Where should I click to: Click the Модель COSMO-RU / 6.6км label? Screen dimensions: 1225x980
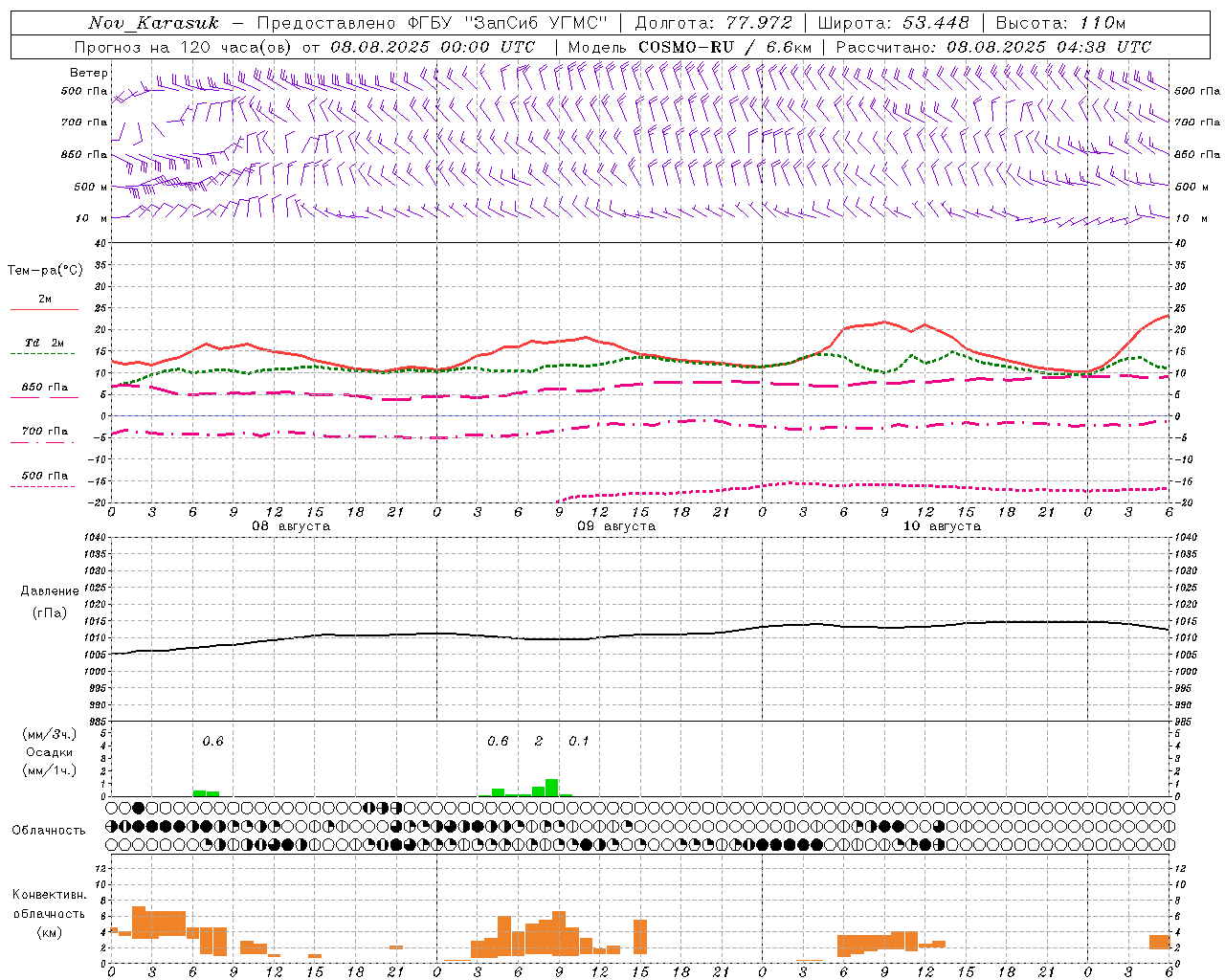[x=689, y=47]
